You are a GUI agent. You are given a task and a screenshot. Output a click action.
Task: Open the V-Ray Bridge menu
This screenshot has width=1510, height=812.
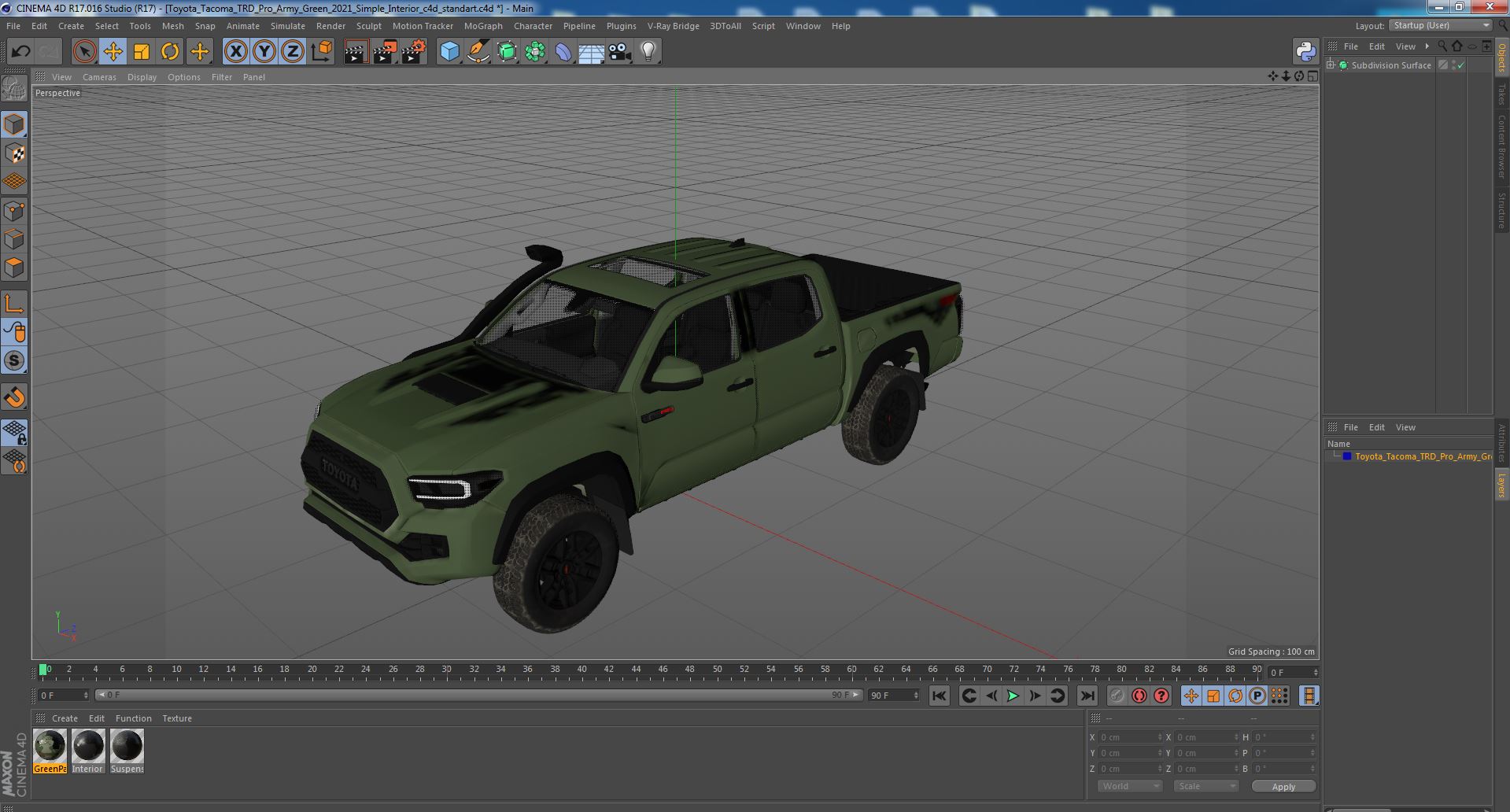click(x=673, y=26)
